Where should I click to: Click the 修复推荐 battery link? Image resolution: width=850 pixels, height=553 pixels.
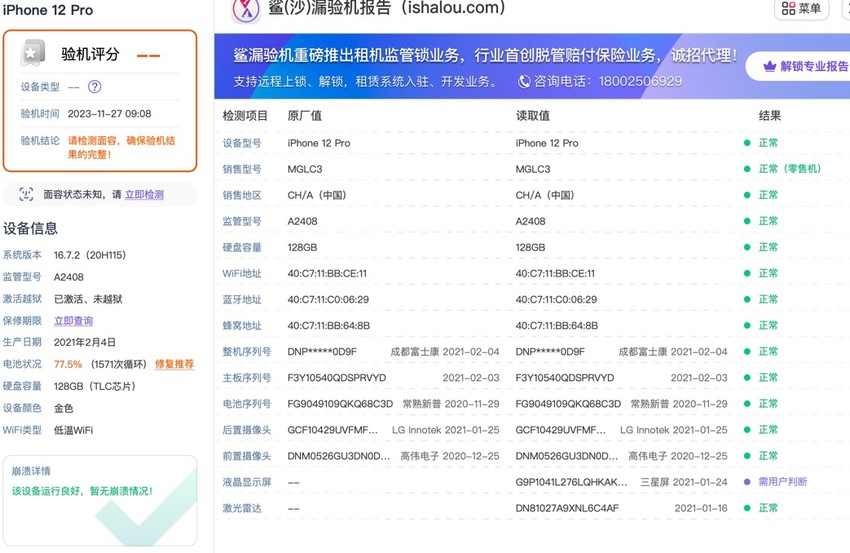[174, 364]
